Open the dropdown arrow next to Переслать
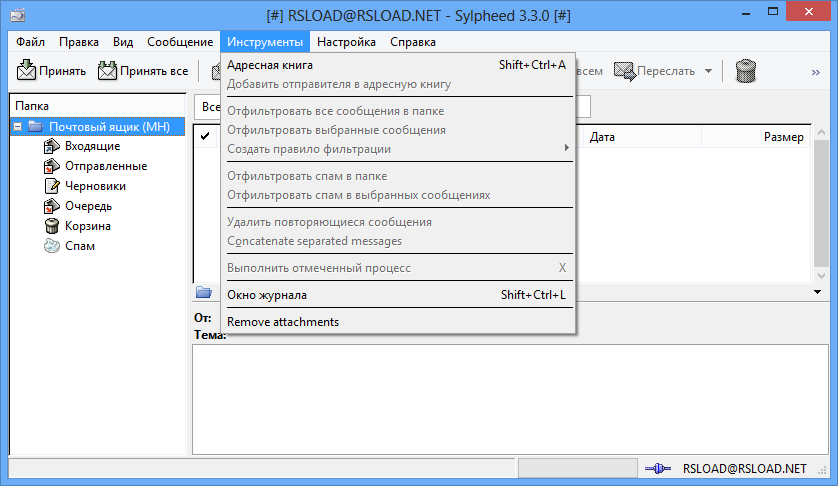 708,71
